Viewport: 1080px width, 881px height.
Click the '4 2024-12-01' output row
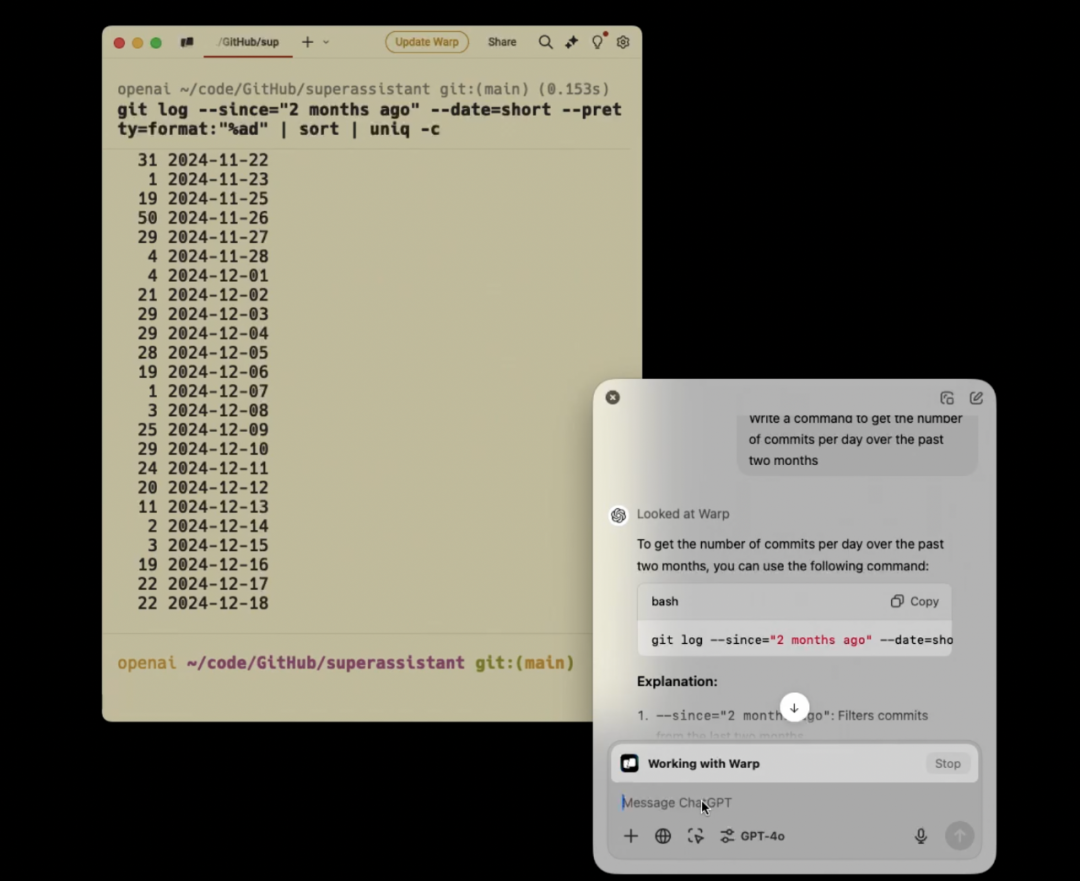coord(208,276)
